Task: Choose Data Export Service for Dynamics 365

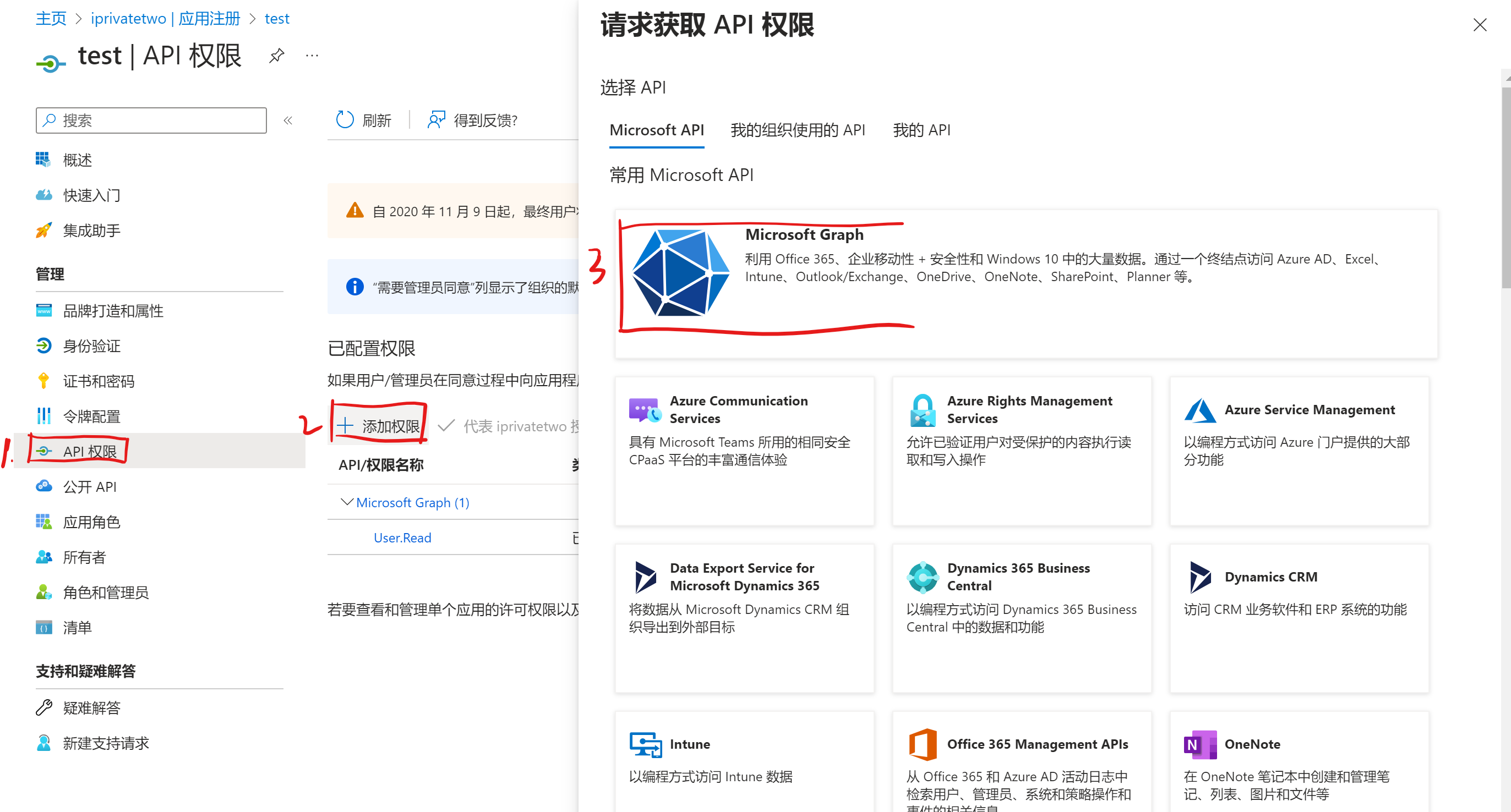Action: click(x=744, y=618)
